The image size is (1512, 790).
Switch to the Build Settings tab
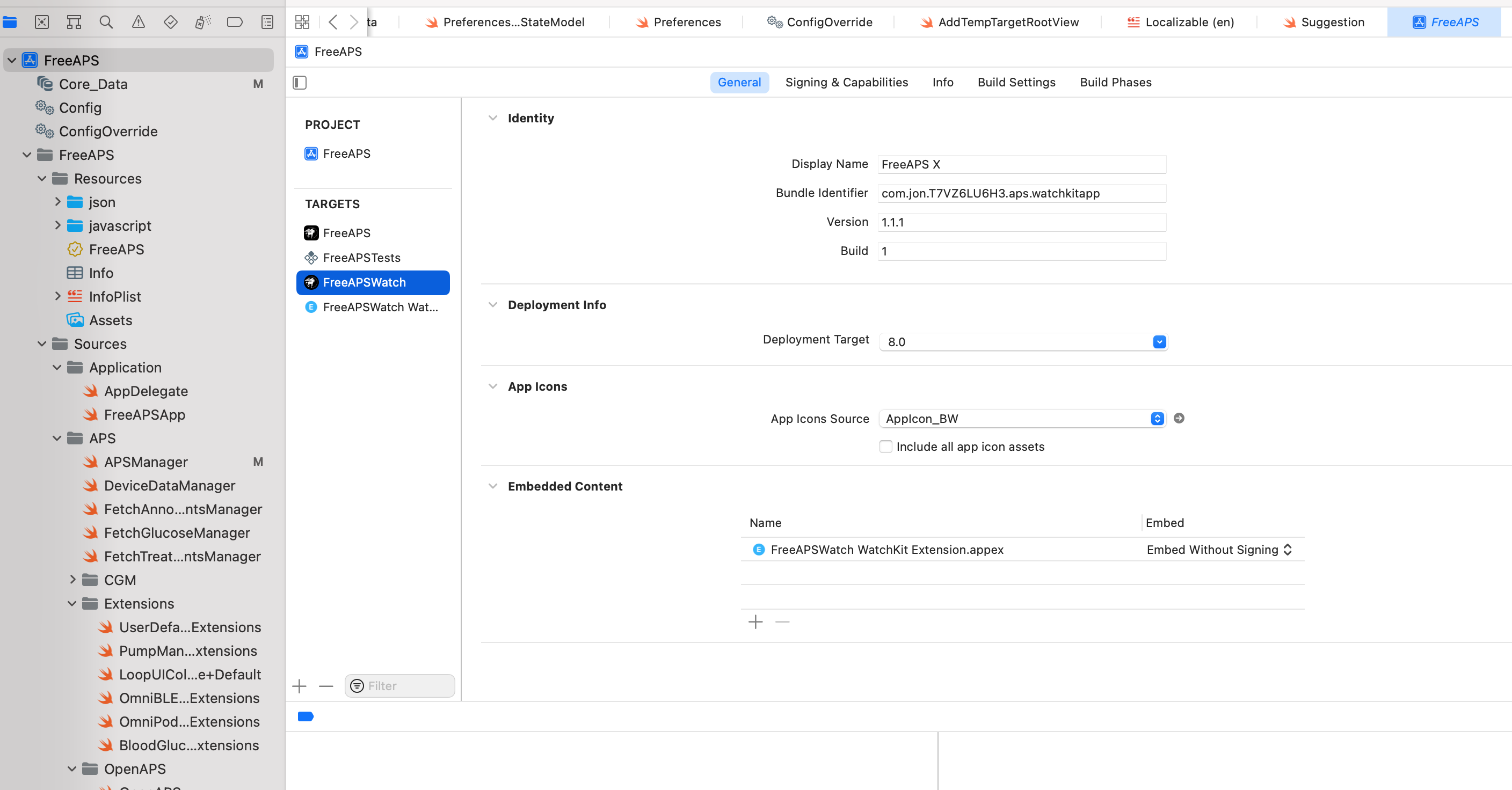coord(1016,83)
